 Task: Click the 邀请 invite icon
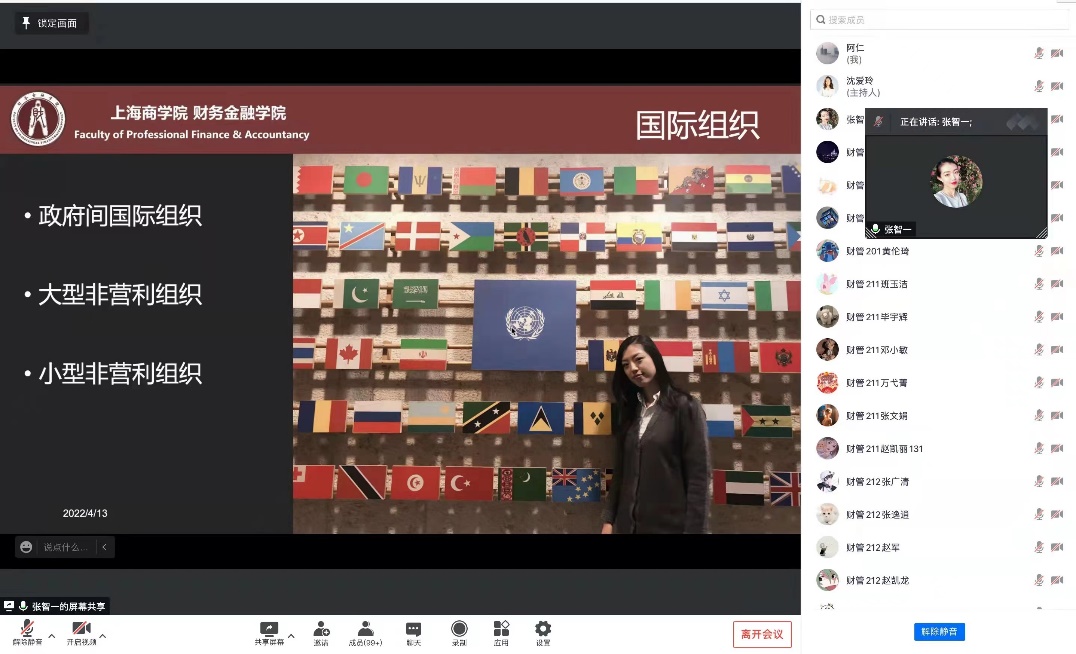321,628
